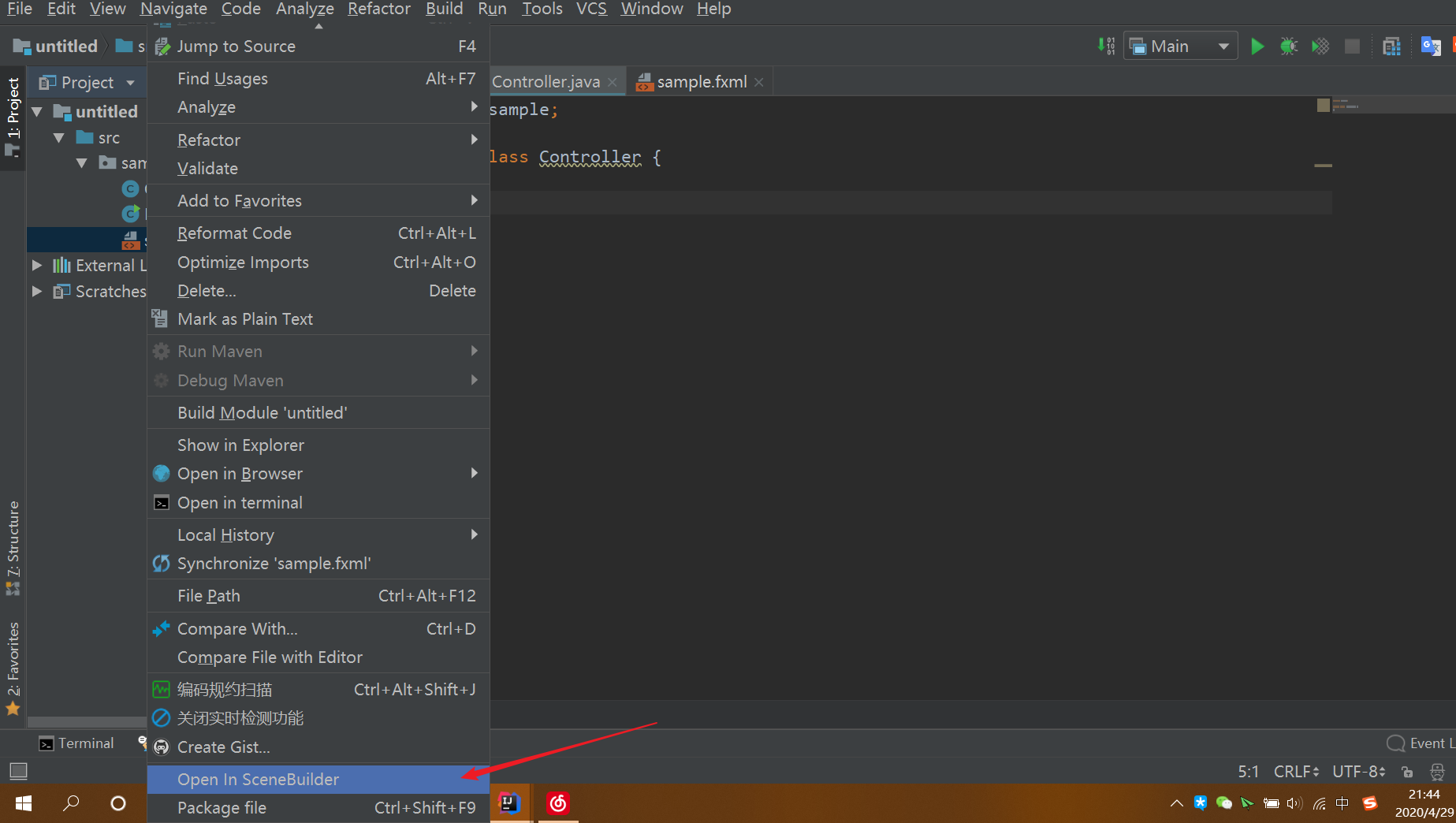Click the context menu scroll-up arrow
This screenshot has height=823, width=1456.
(x=318, y=26)
